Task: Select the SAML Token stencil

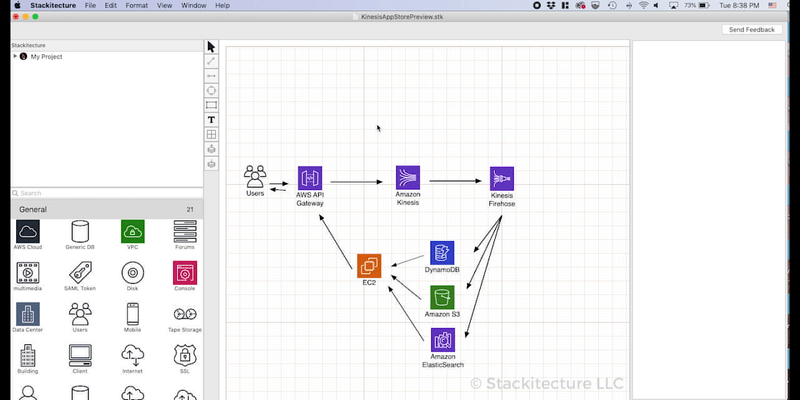Action: pyautogui.click(x=80, y=272)
